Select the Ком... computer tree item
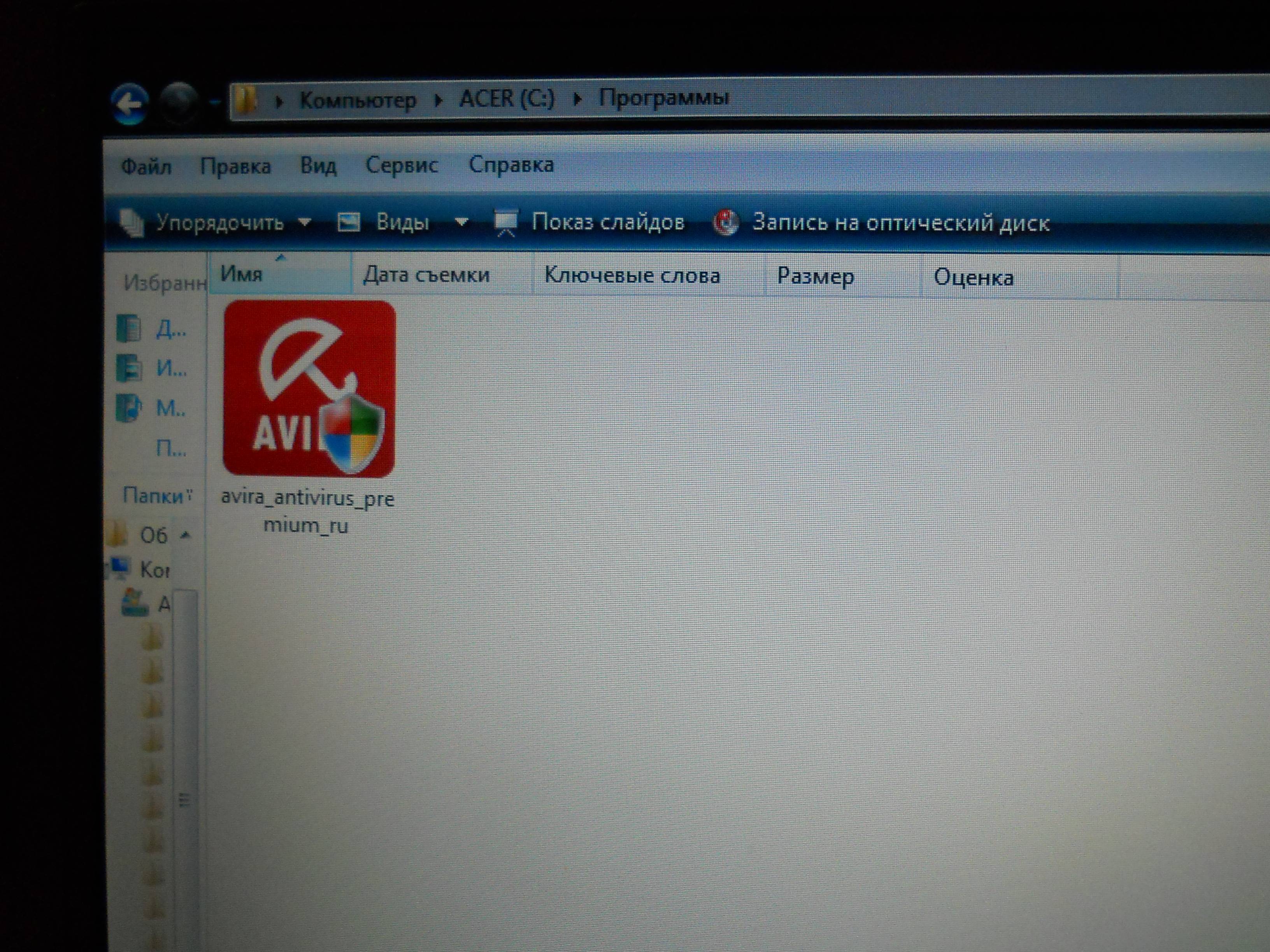 coord(155,569)
